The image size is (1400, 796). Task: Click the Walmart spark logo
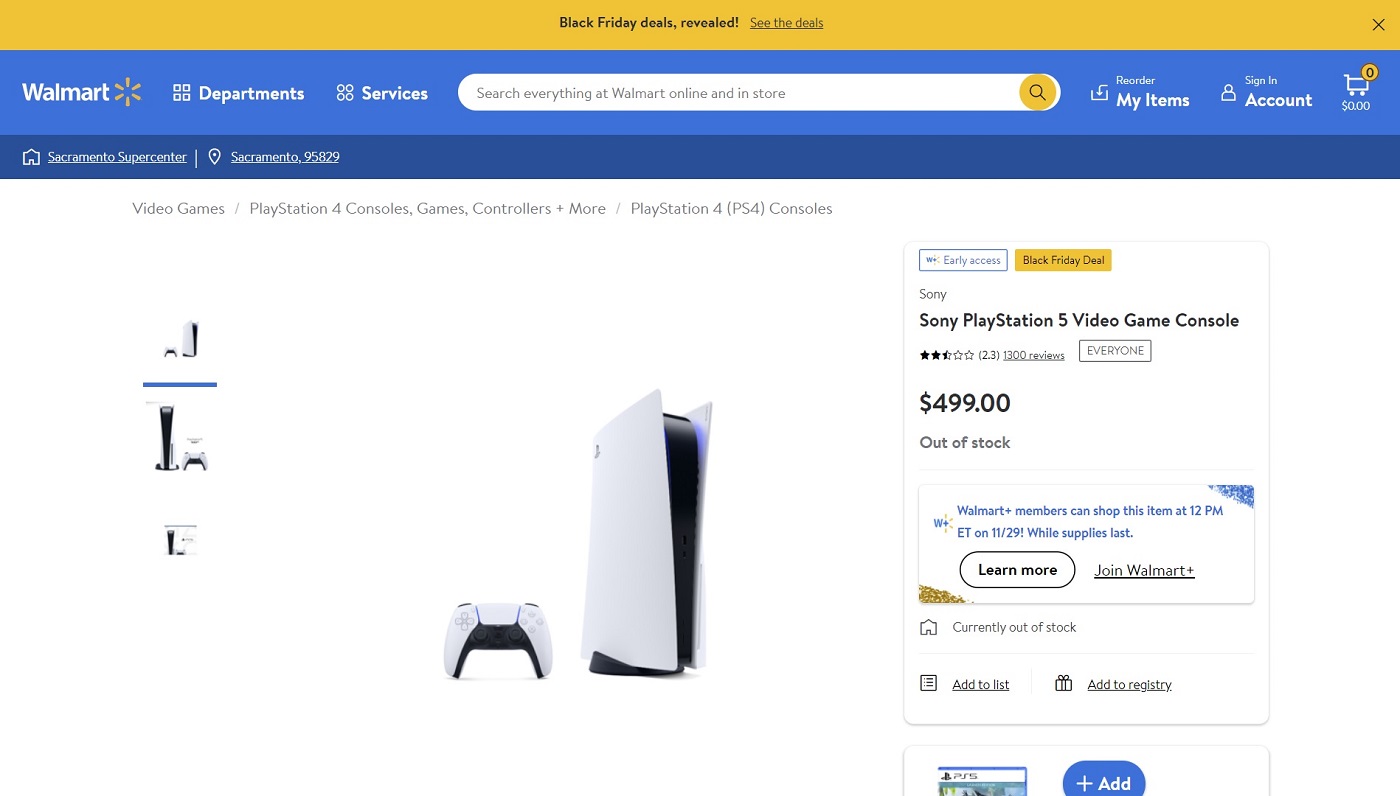pos(128,93)
